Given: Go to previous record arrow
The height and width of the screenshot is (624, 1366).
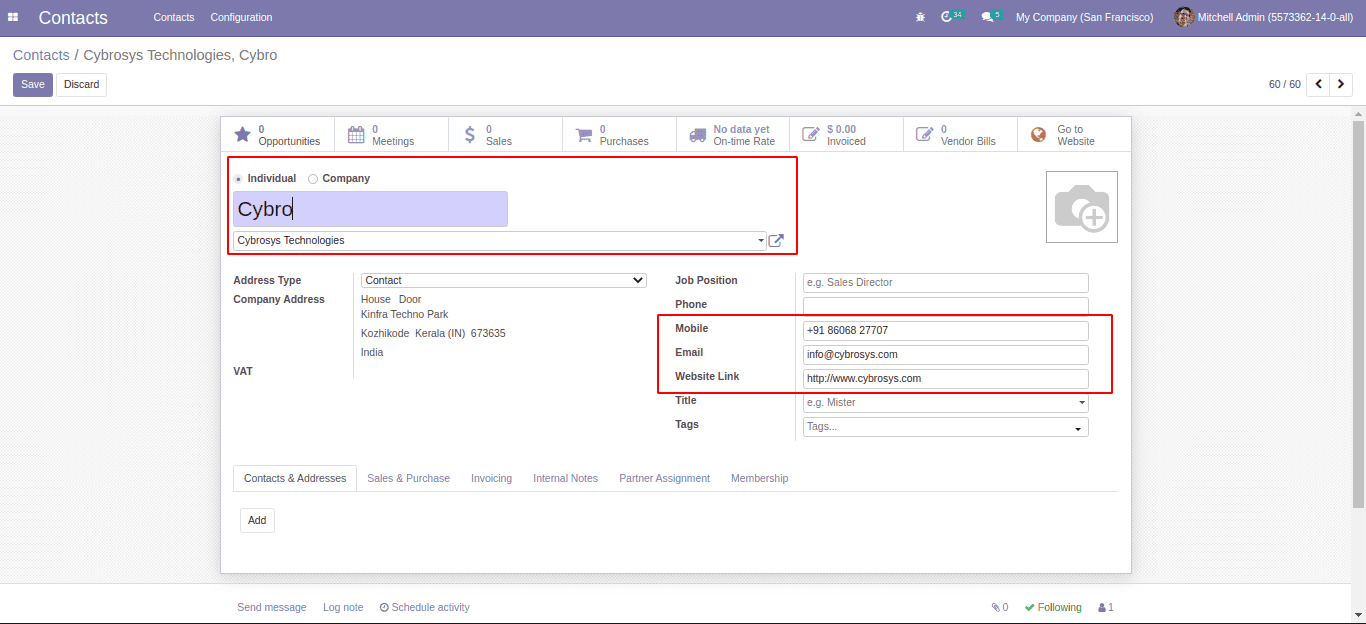Looking at the screenshot, I should (1319, 84).
